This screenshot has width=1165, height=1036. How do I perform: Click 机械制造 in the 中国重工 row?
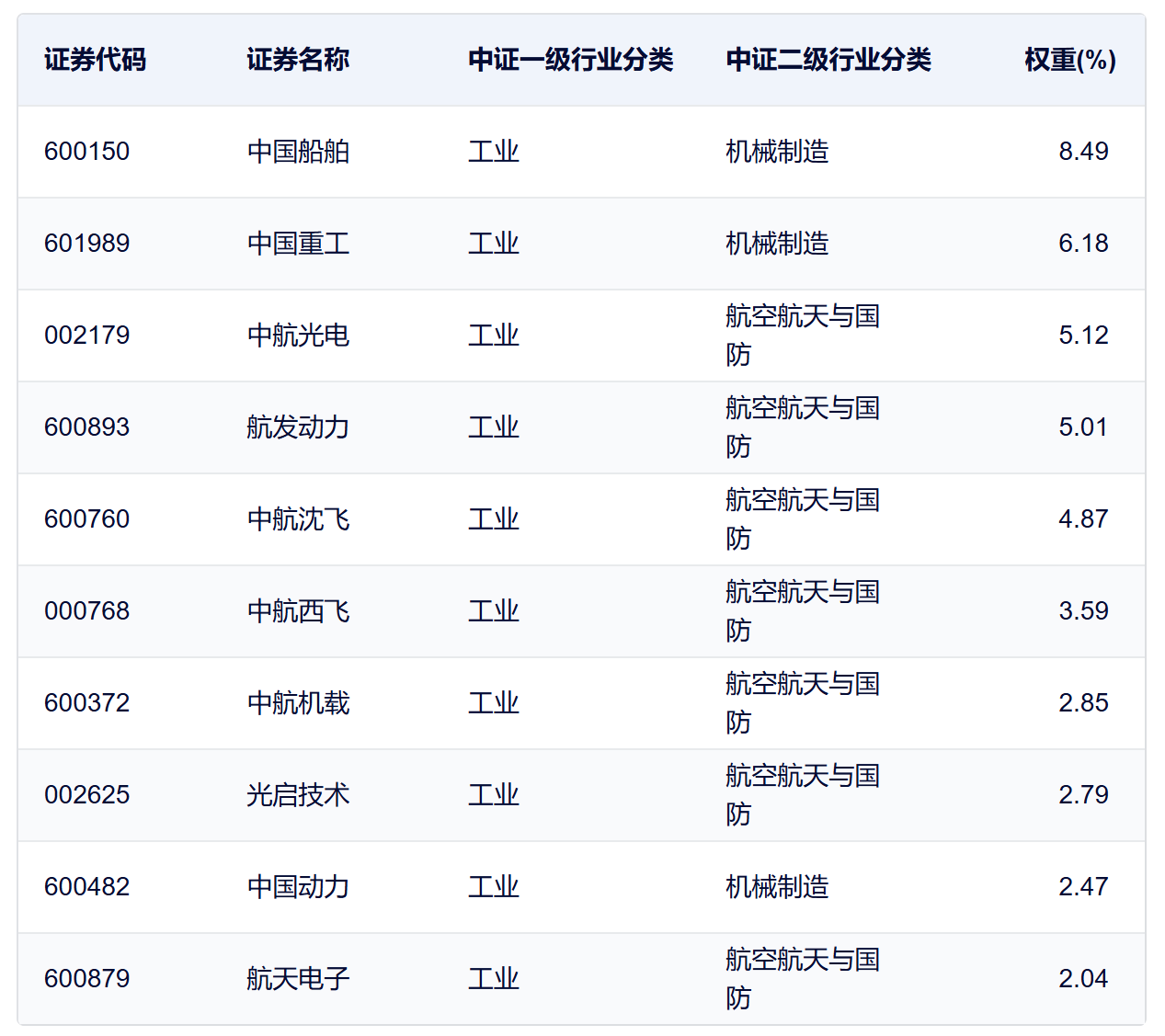(777, 244)
